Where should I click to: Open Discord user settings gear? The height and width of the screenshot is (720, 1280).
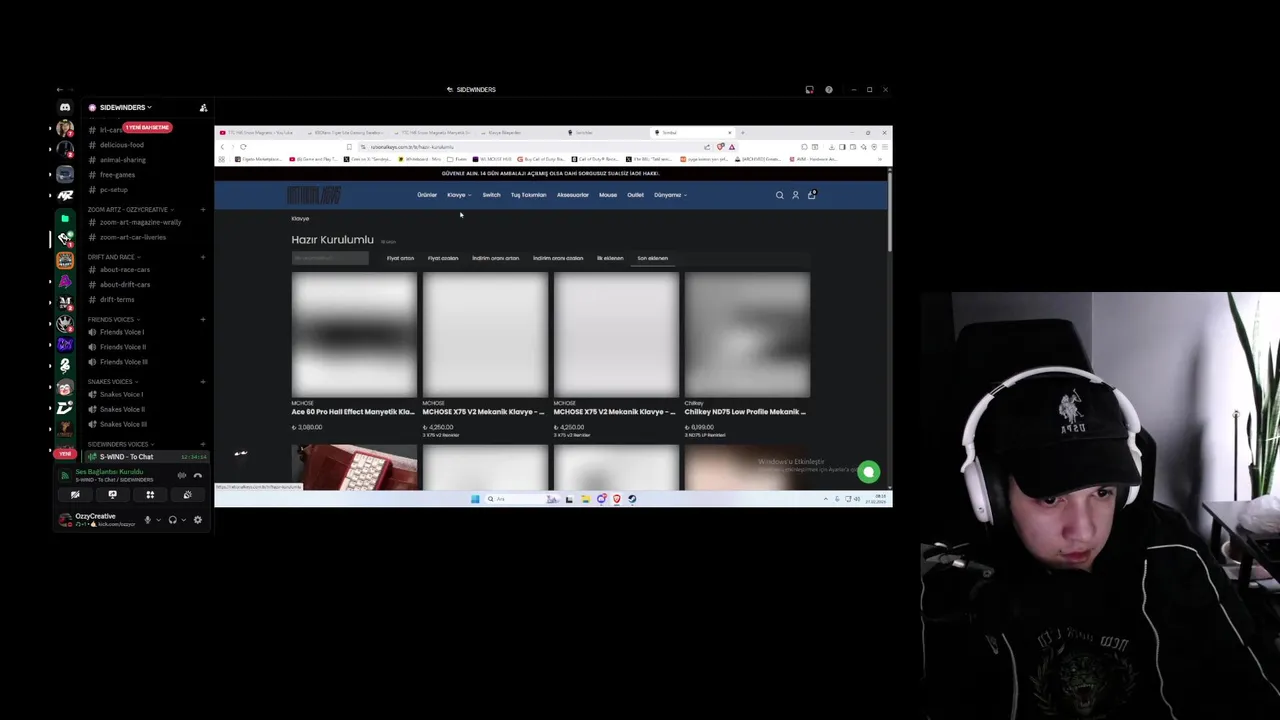[x=197, y=520]
